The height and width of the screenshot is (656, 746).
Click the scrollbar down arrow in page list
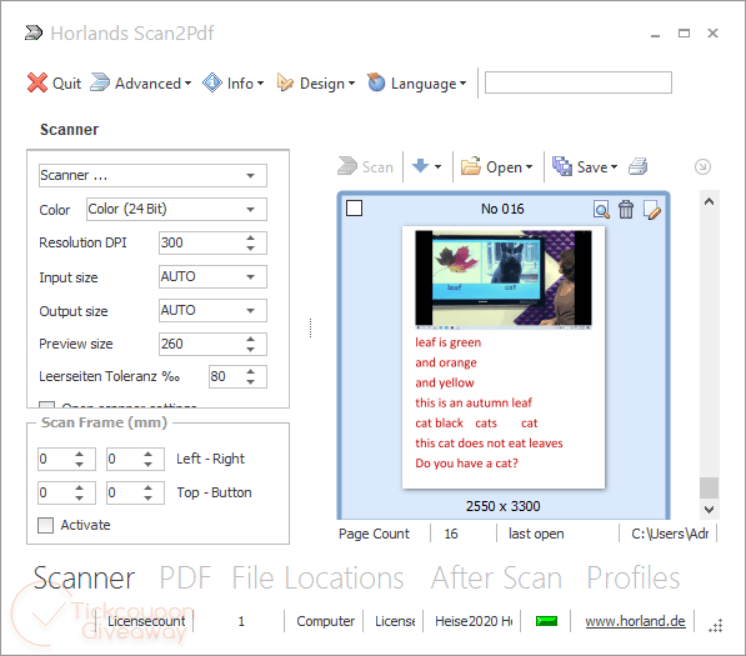709,509
